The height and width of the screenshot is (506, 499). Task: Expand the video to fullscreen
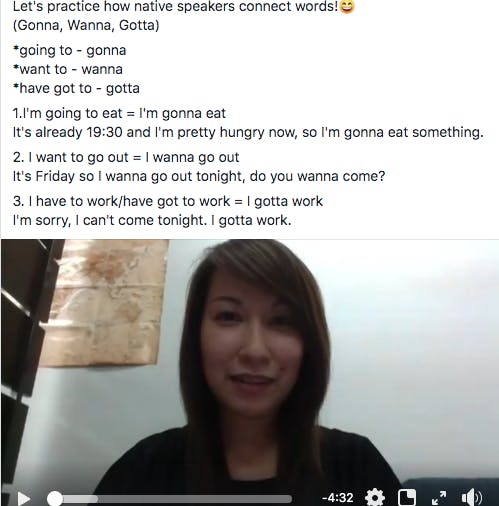[x=439, y=498]
